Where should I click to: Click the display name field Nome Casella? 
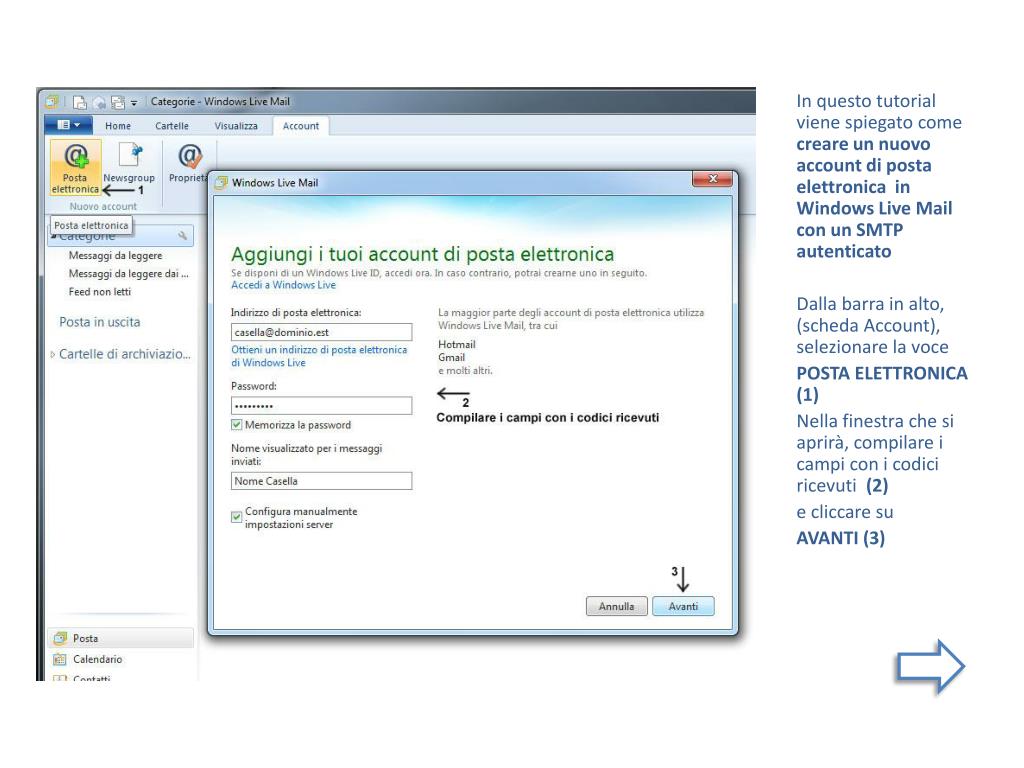click(321, 481)
